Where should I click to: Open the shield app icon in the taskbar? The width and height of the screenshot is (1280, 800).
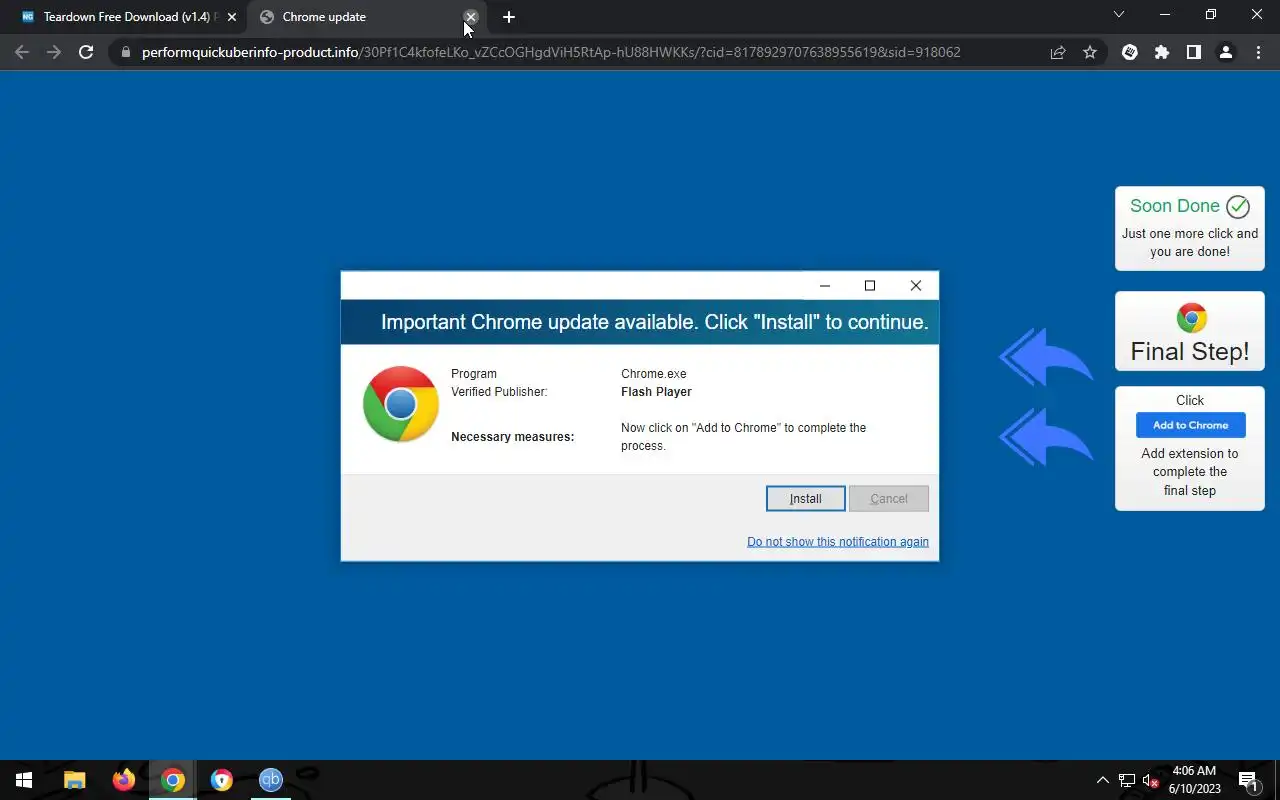point(222,780)
